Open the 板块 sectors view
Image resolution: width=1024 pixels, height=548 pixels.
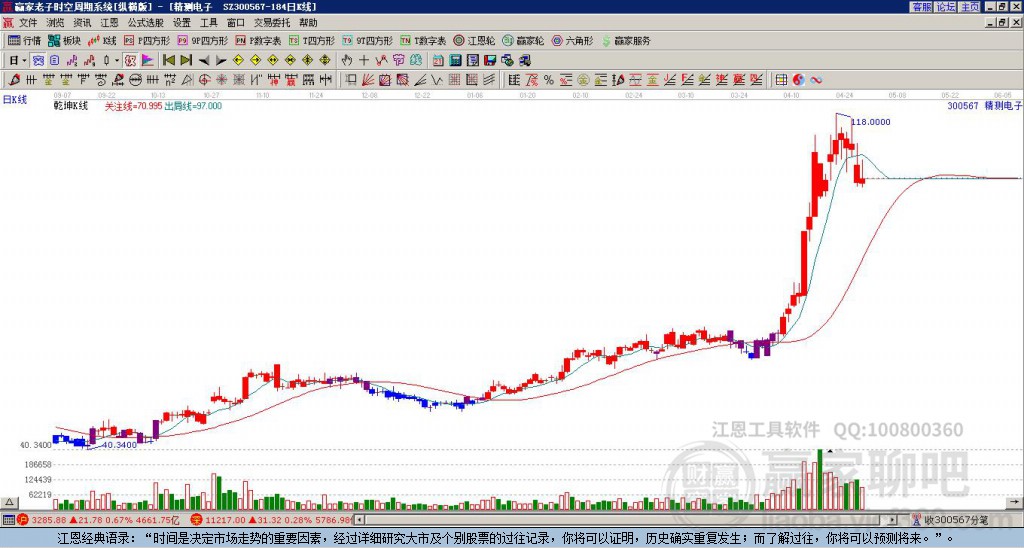tap(64, 40)
